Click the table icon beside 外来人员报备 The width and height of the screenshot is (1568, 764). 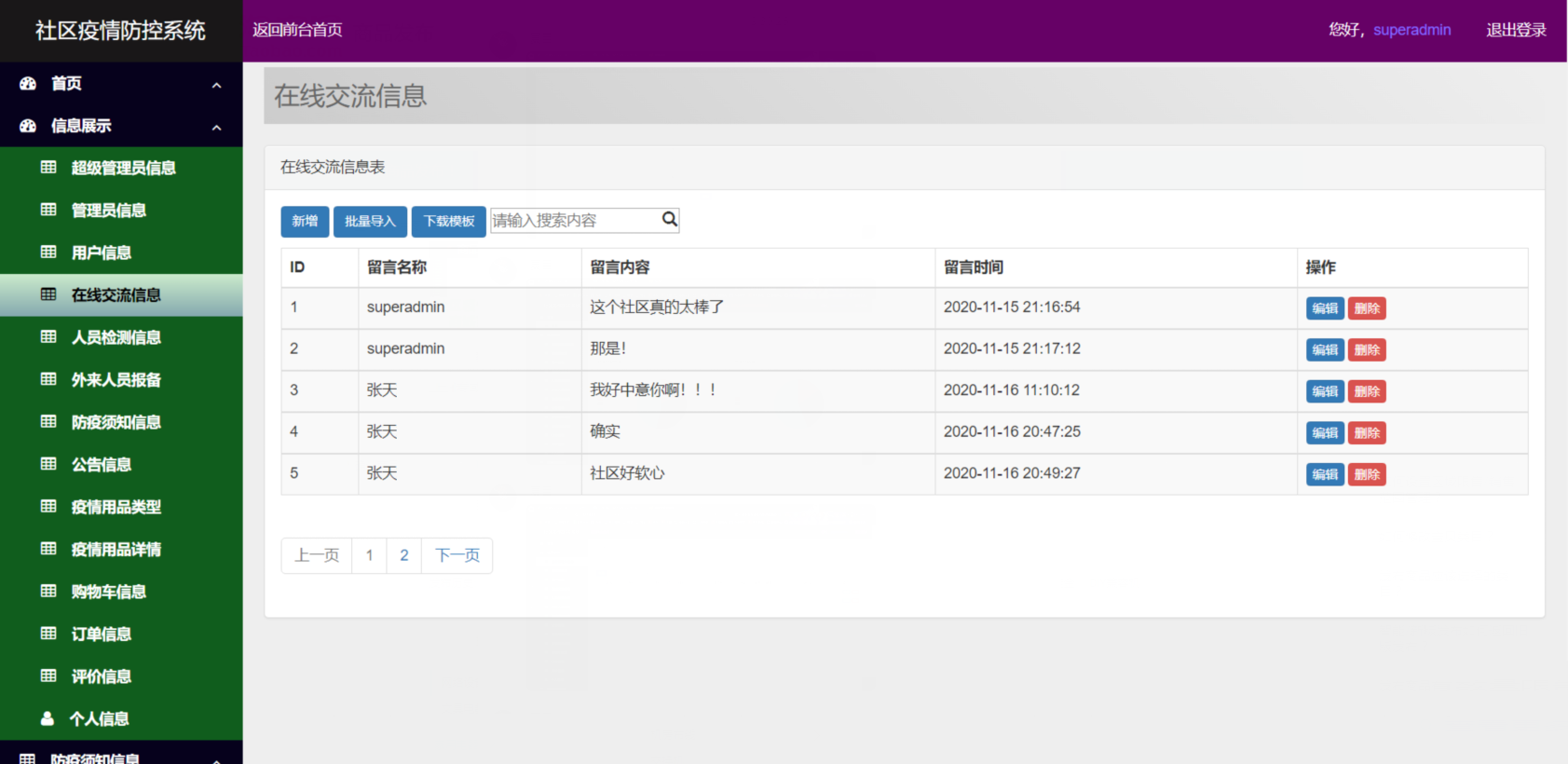coord(48,379)
